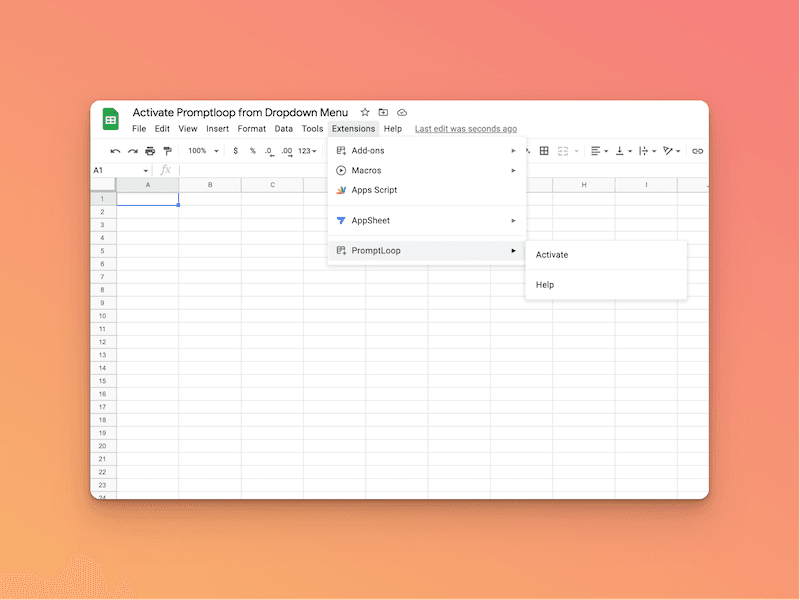Select row 20 header
The width and height of the screenshot is (800, 600).
pyautogui.click(x=103, y=446)
